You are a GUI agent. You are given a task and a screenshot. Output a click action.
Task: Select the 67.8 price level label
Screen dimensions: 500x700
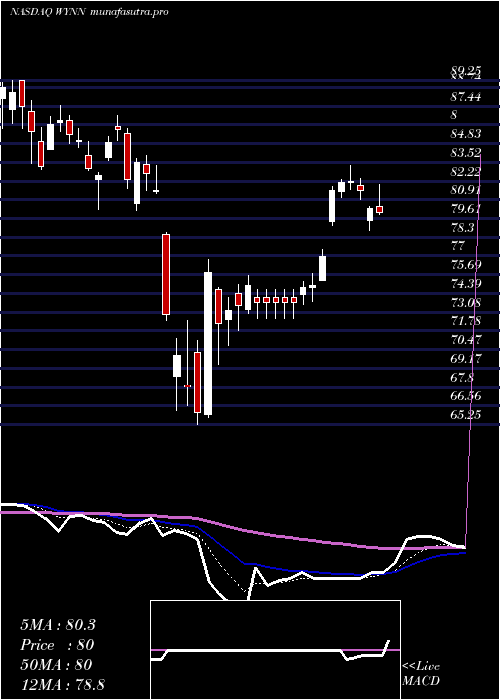tap(462, 378)
